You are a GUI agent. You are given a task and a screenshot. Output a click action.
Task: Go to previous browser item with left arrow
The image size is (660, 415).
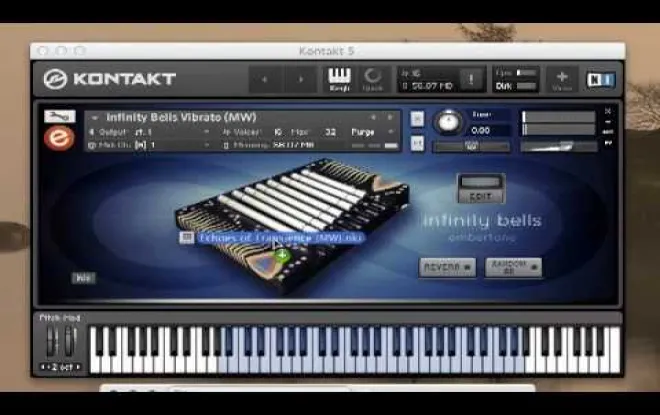click(x=265, y=79)
